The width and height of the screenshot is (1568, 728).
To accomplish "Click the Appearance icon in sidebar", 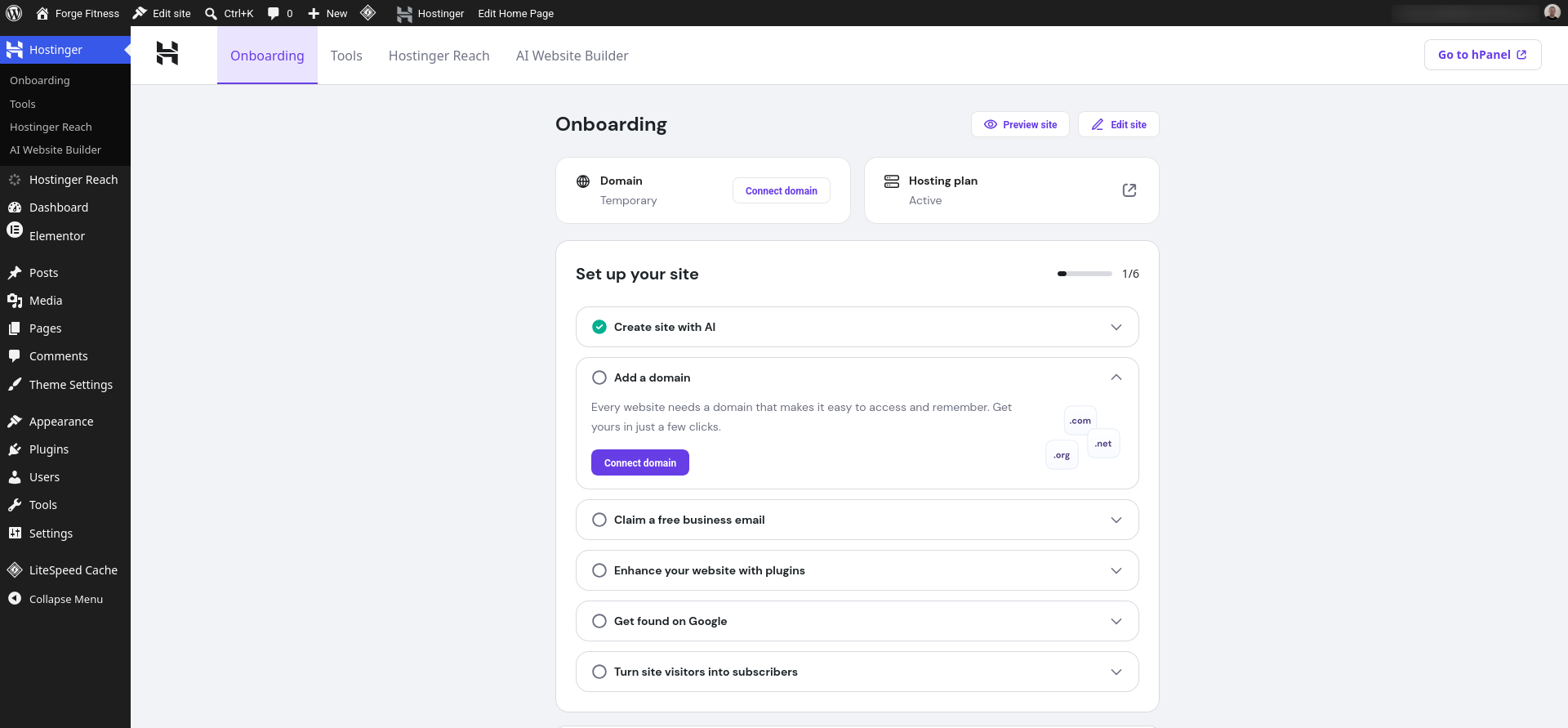I will coord(15,422).
